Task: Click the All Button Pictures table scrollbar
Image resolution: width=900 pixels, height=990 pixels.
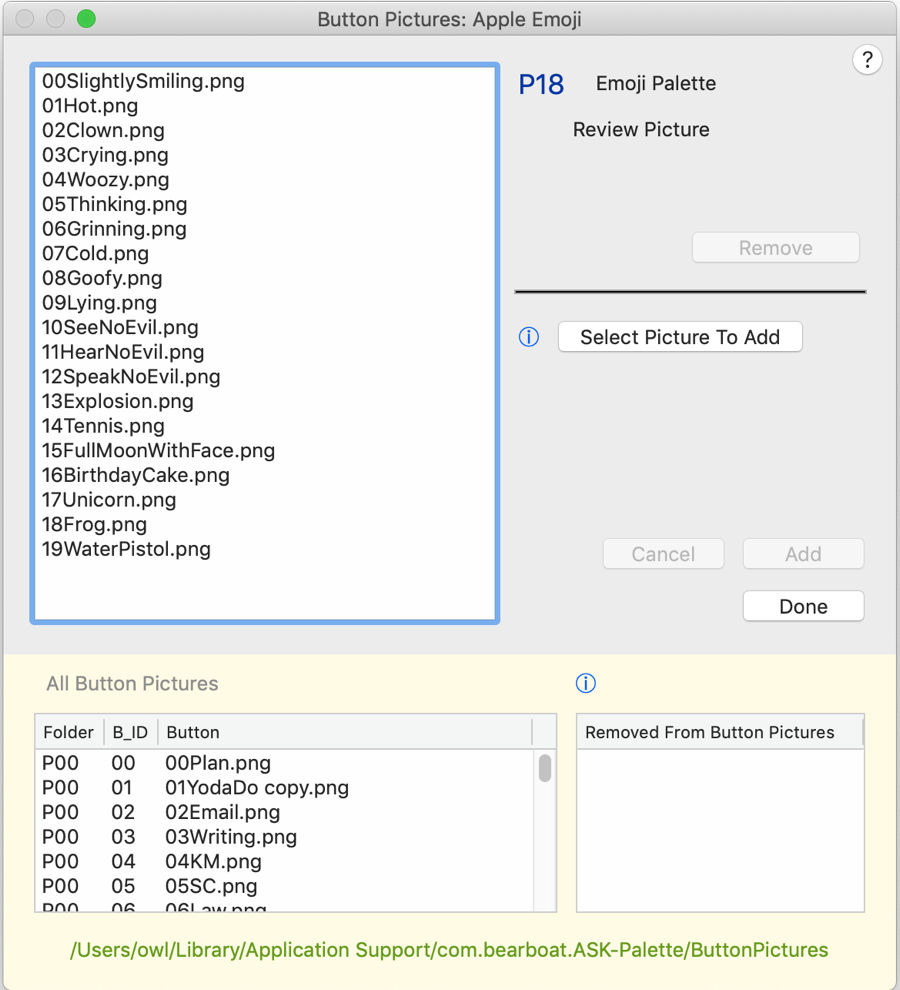Action: (545, 768)
